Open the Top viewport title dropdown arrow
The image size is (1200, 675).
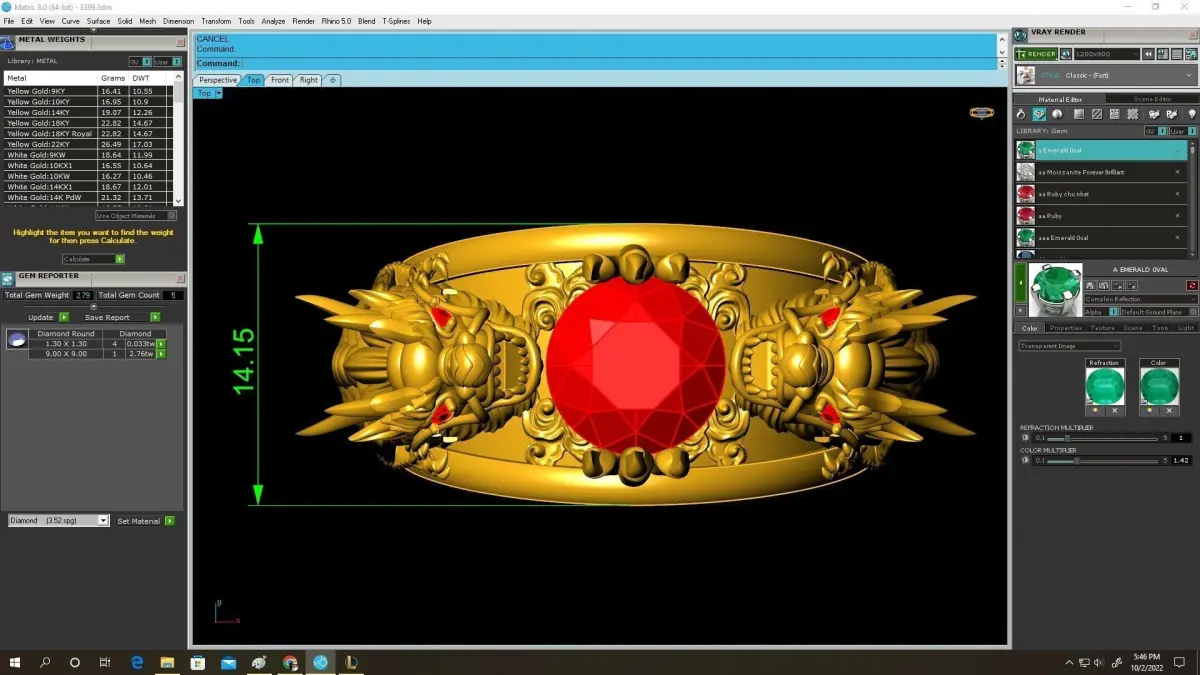218,93
